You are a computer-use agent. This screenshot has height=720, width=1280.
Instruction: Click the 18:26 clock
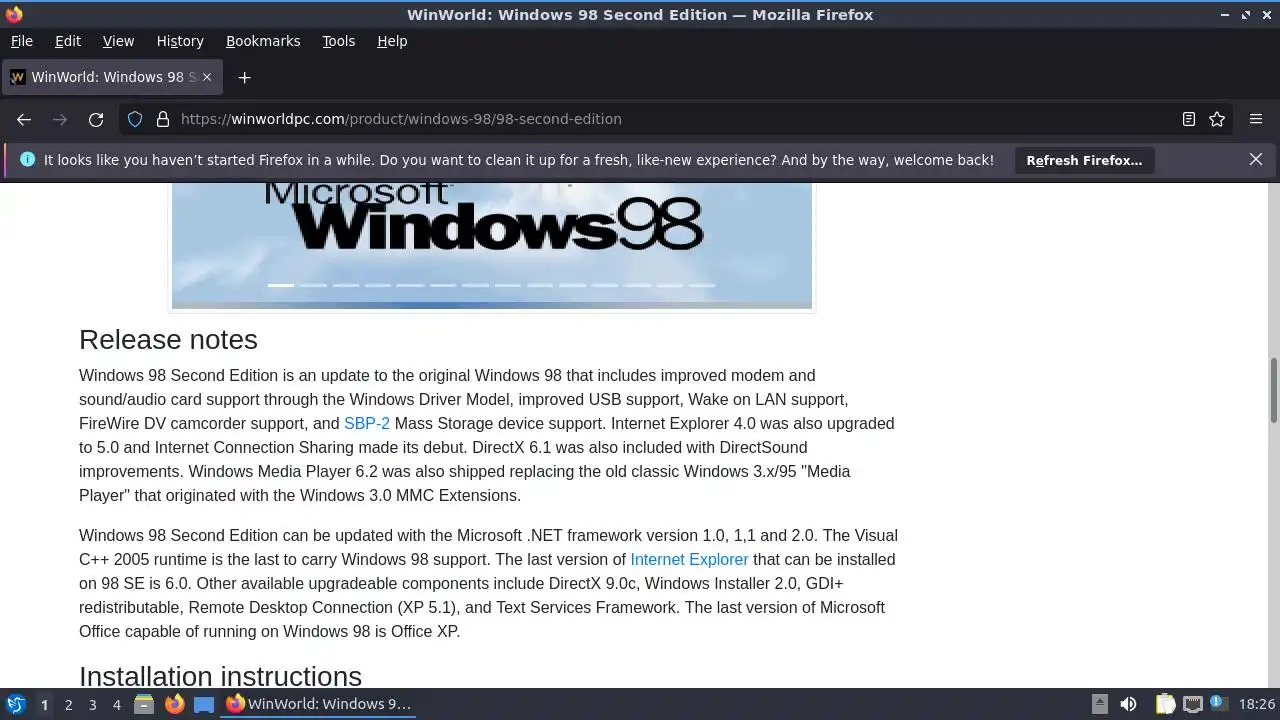tap(1257, 704)
